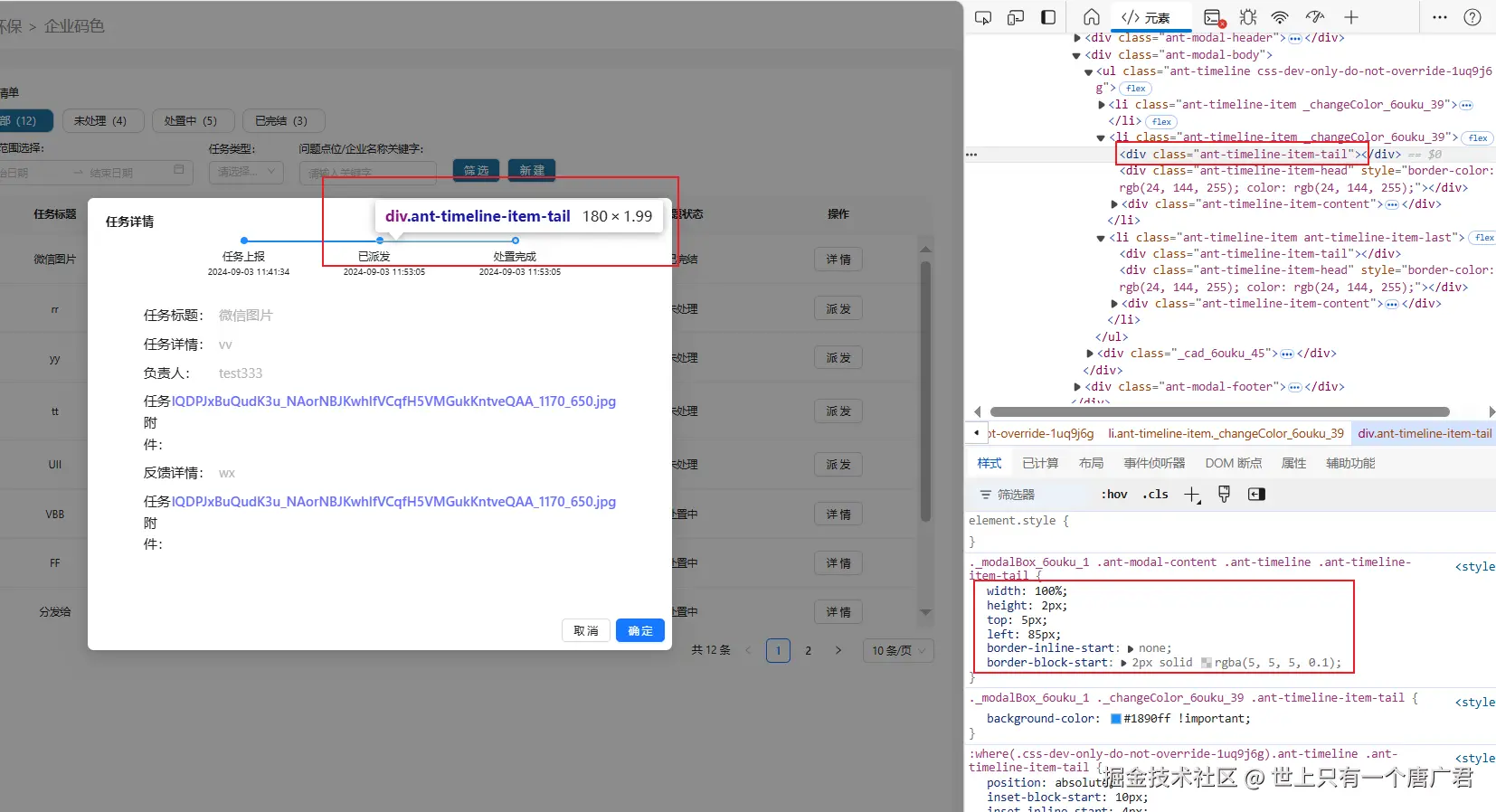The height and width of the screenshot is (812, 1496).
Task: Activate the inspect element picker icon
Action: 983,17
